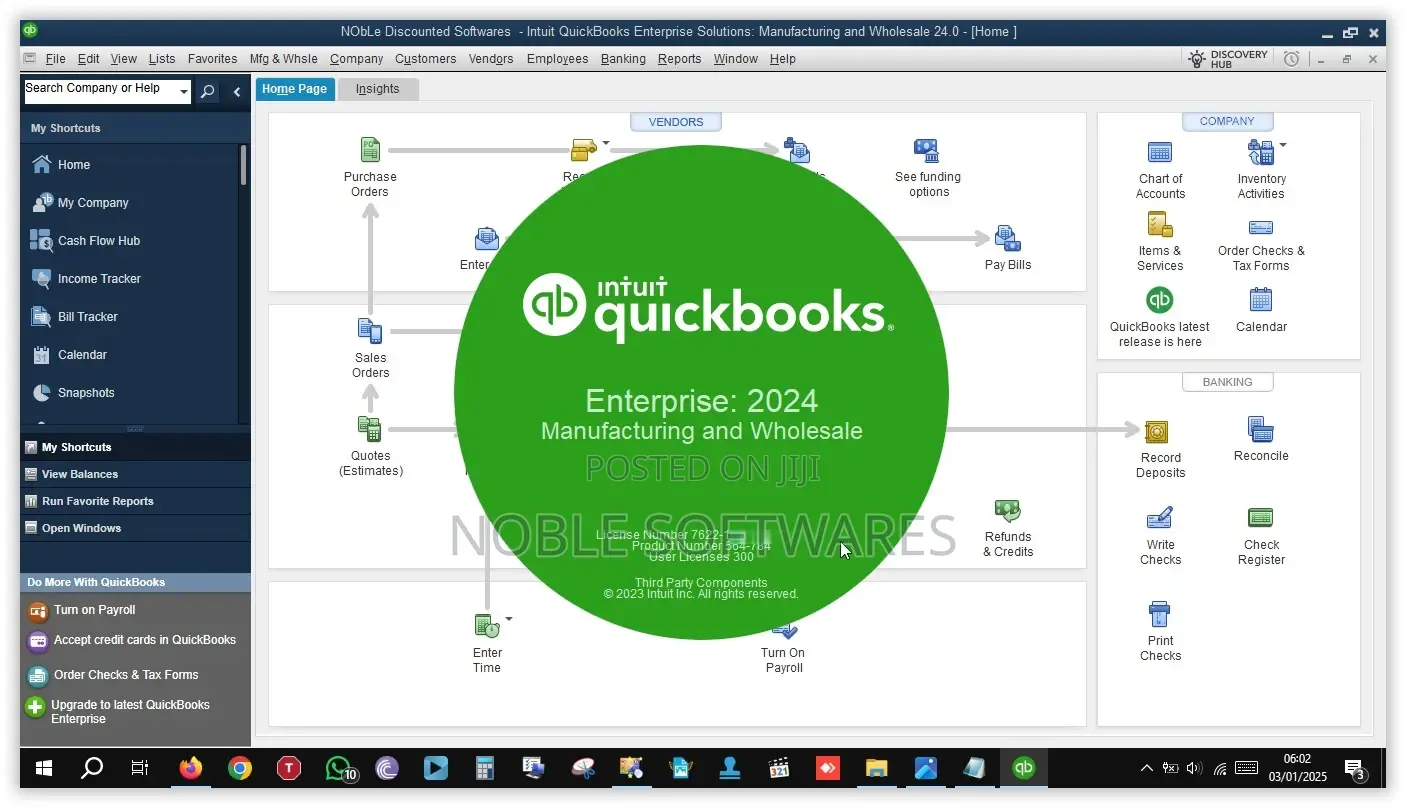
Task: Open WhatsApp from the taskbar
Action: [x=339, y=768]
